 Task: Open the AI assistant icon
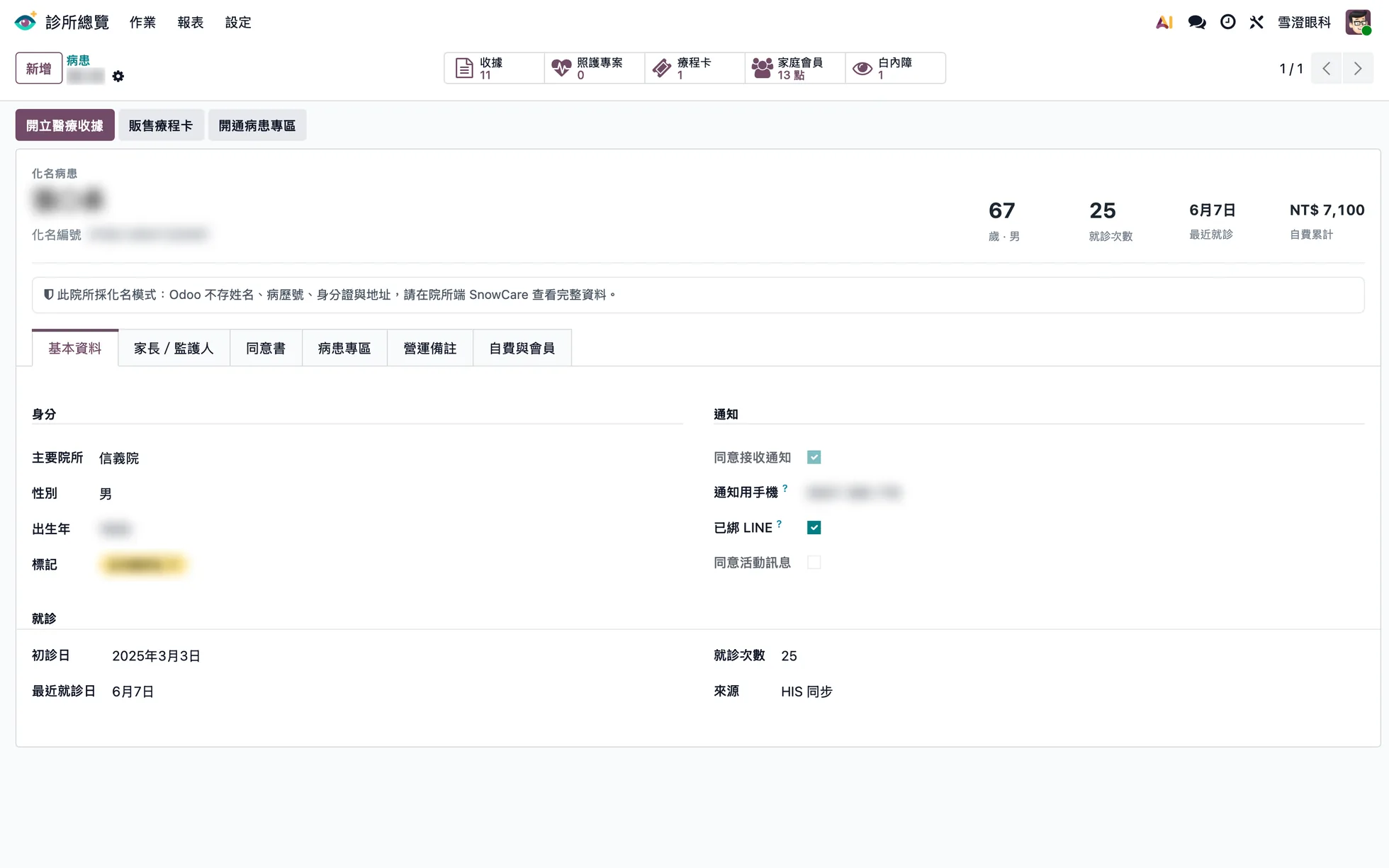point(1164,22)
